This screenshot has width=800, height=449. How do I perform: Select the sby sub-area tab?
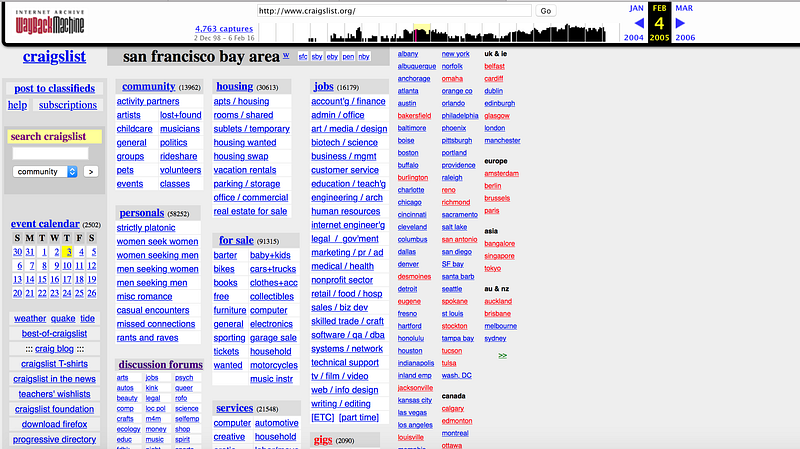tap(317, 57)
